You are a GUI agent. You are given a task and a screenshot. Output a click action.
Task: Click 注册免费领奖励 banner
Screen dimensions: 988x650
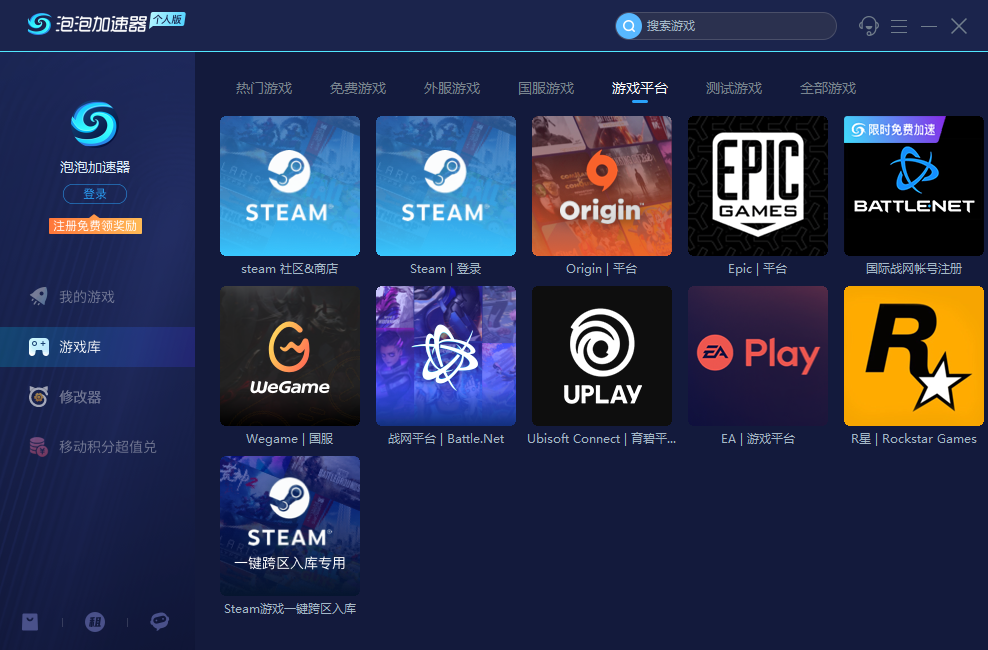coord(95,225)
